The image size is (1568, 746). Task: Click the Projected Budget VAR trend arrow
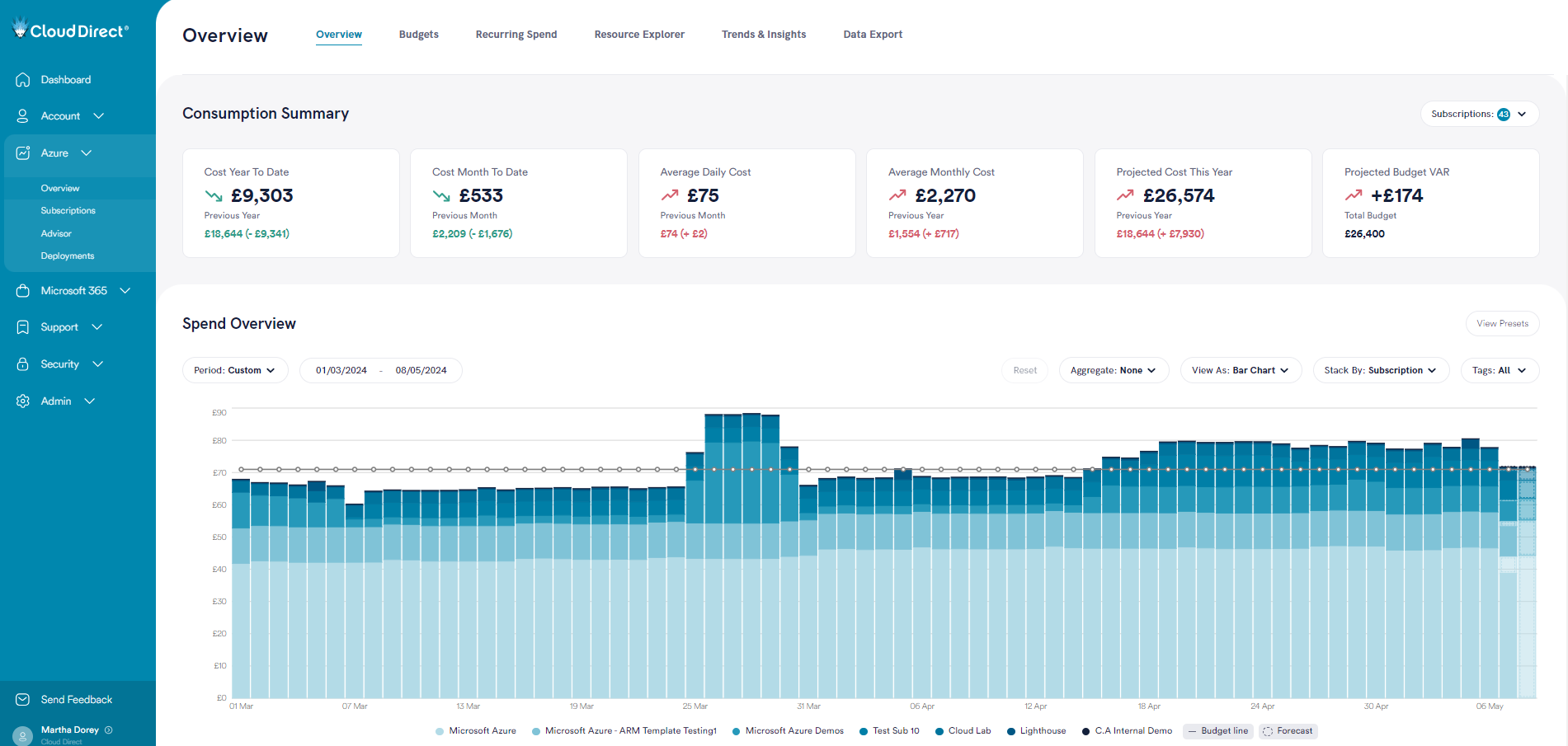tap(1354, 196)
